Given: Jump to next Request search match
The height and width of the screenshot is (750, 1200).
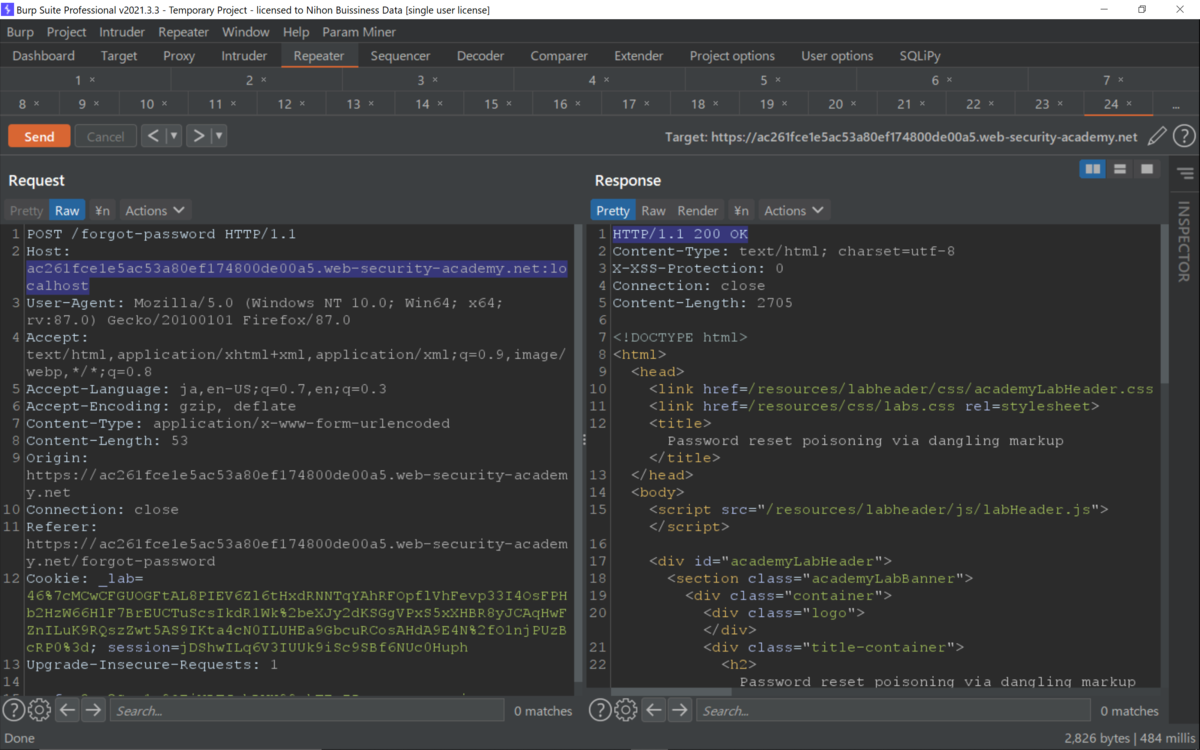Looking at the screenshot, I should (x=93, y=710).
